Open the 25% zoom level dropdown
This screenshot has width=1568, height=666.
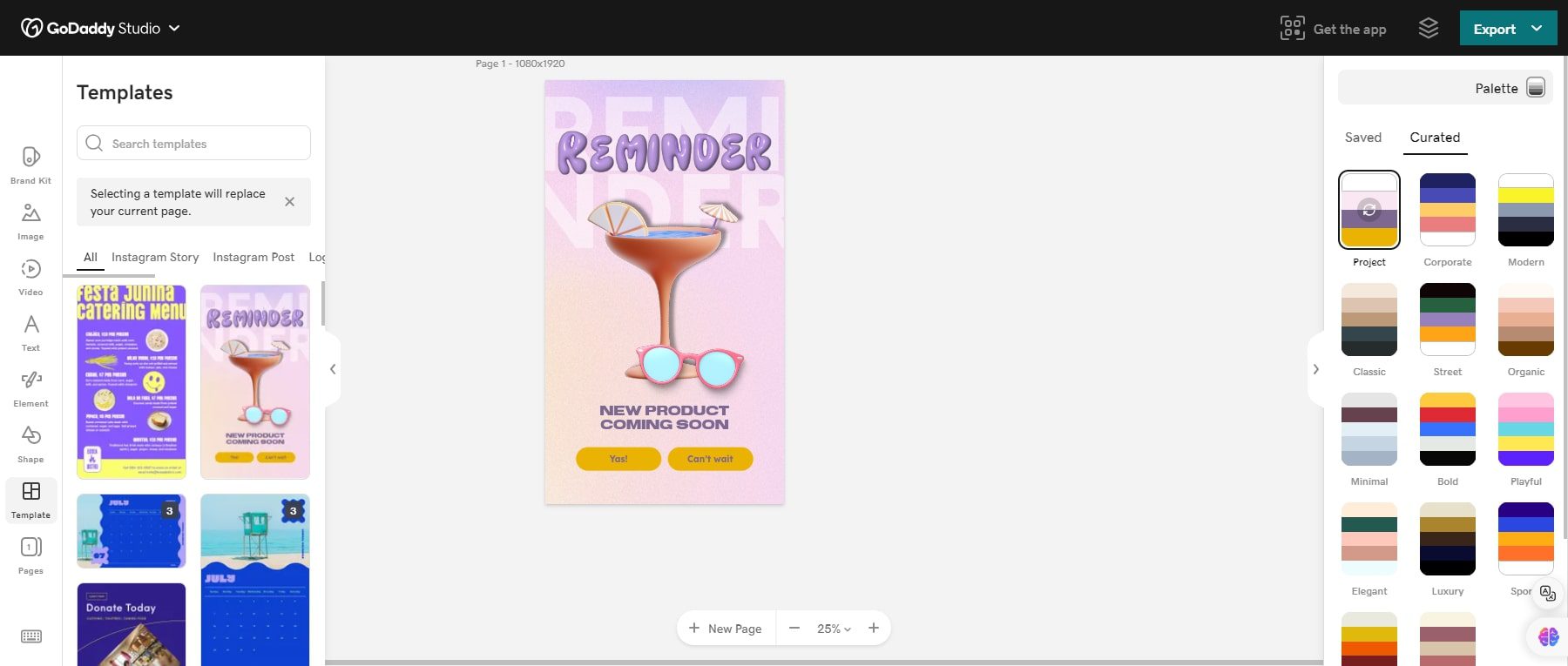pyautogui.click(x=834, y=629)
